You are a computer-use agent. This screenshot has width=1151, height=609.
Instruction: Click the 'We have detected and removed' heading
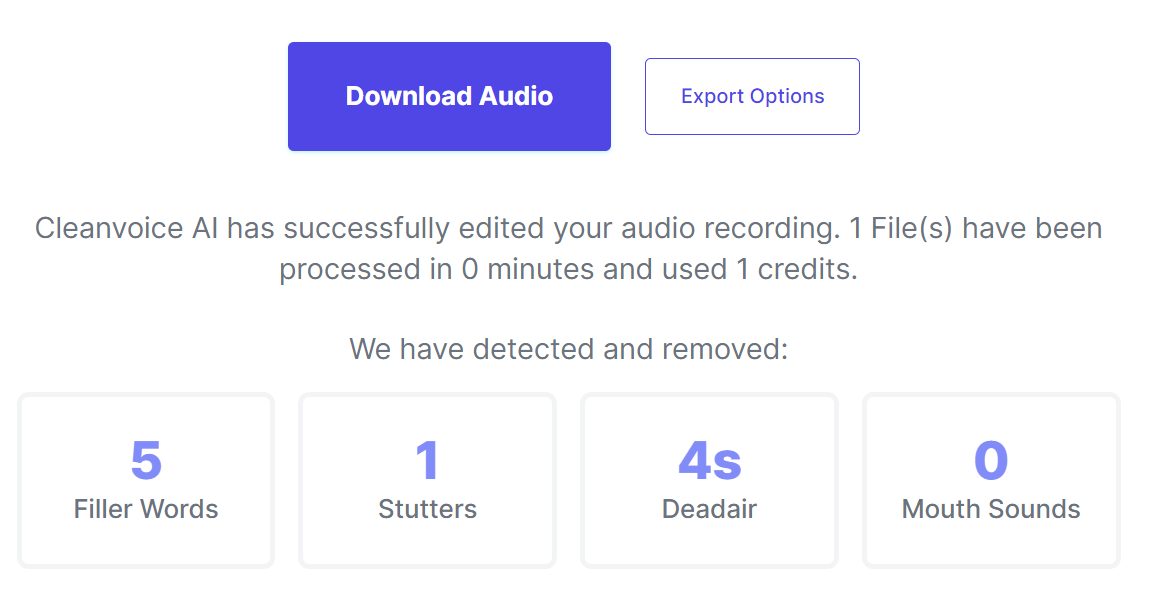tap(569, 349)
